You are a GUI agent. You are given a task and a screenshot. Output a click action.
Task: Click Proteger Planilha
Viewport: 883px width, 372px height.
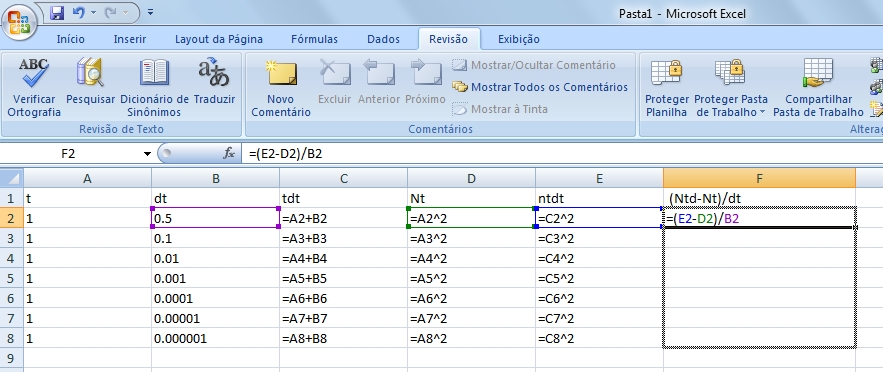(x=667, y=87)
